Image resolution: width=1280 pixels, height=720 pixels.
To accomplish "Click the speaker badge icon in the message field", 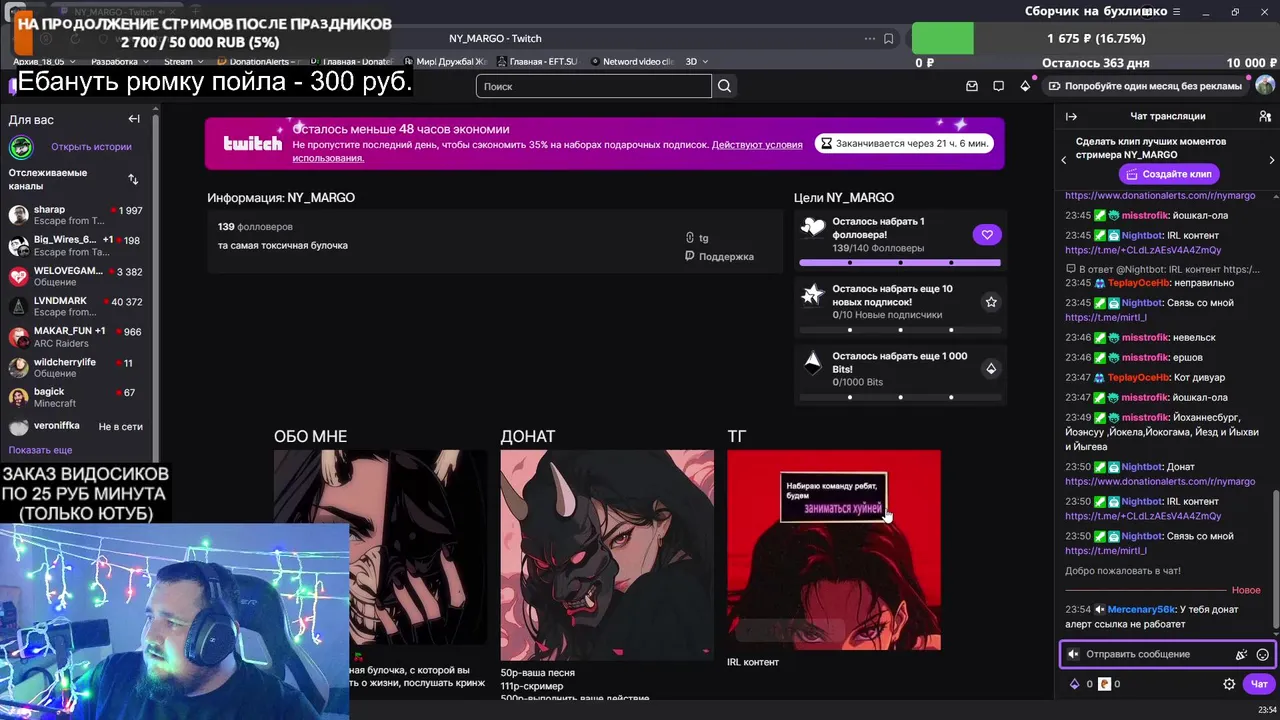I will (1073, 654).
